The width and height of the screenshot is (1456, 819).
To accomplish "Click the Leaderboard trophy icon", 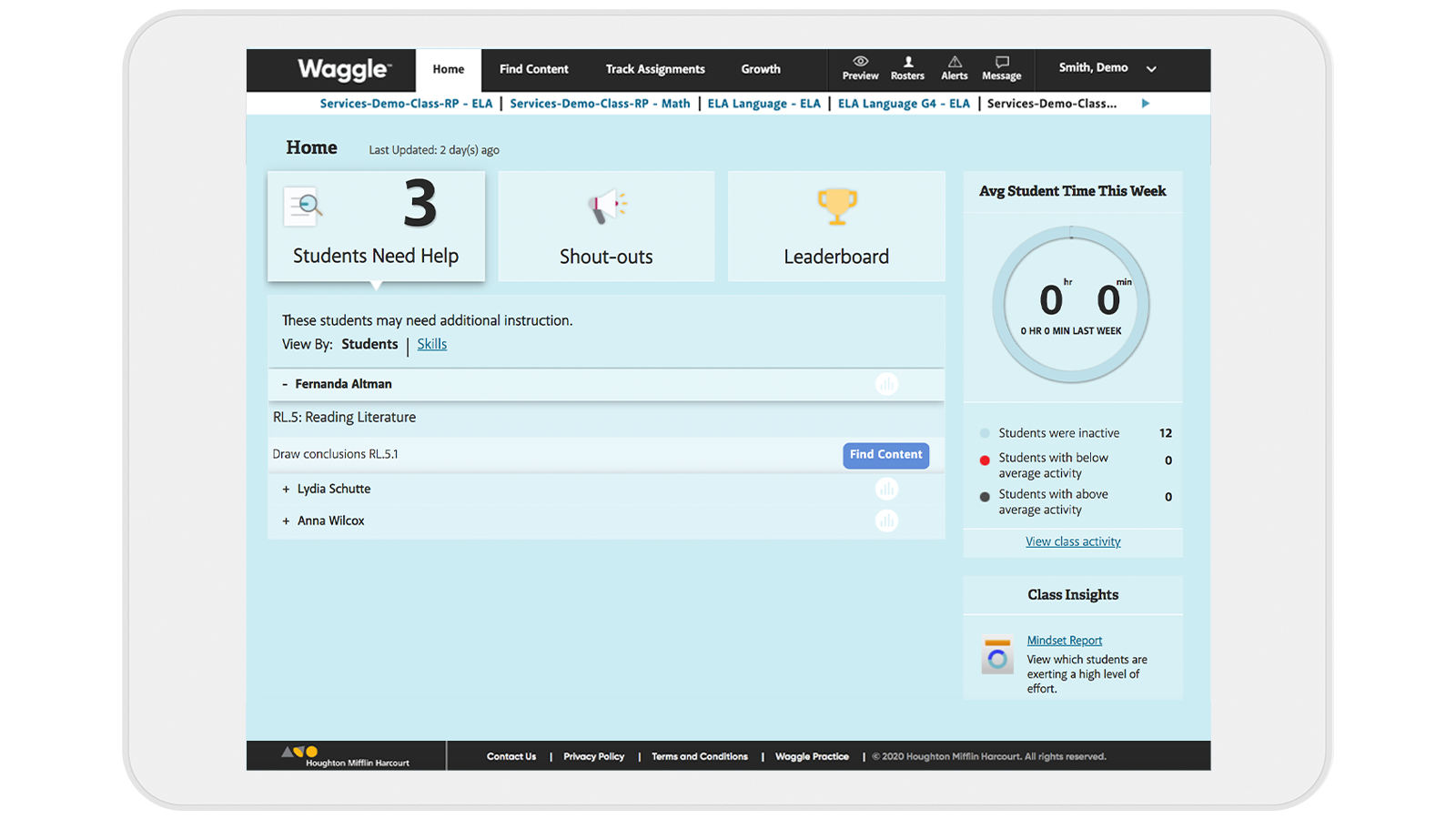I will 836,207.
